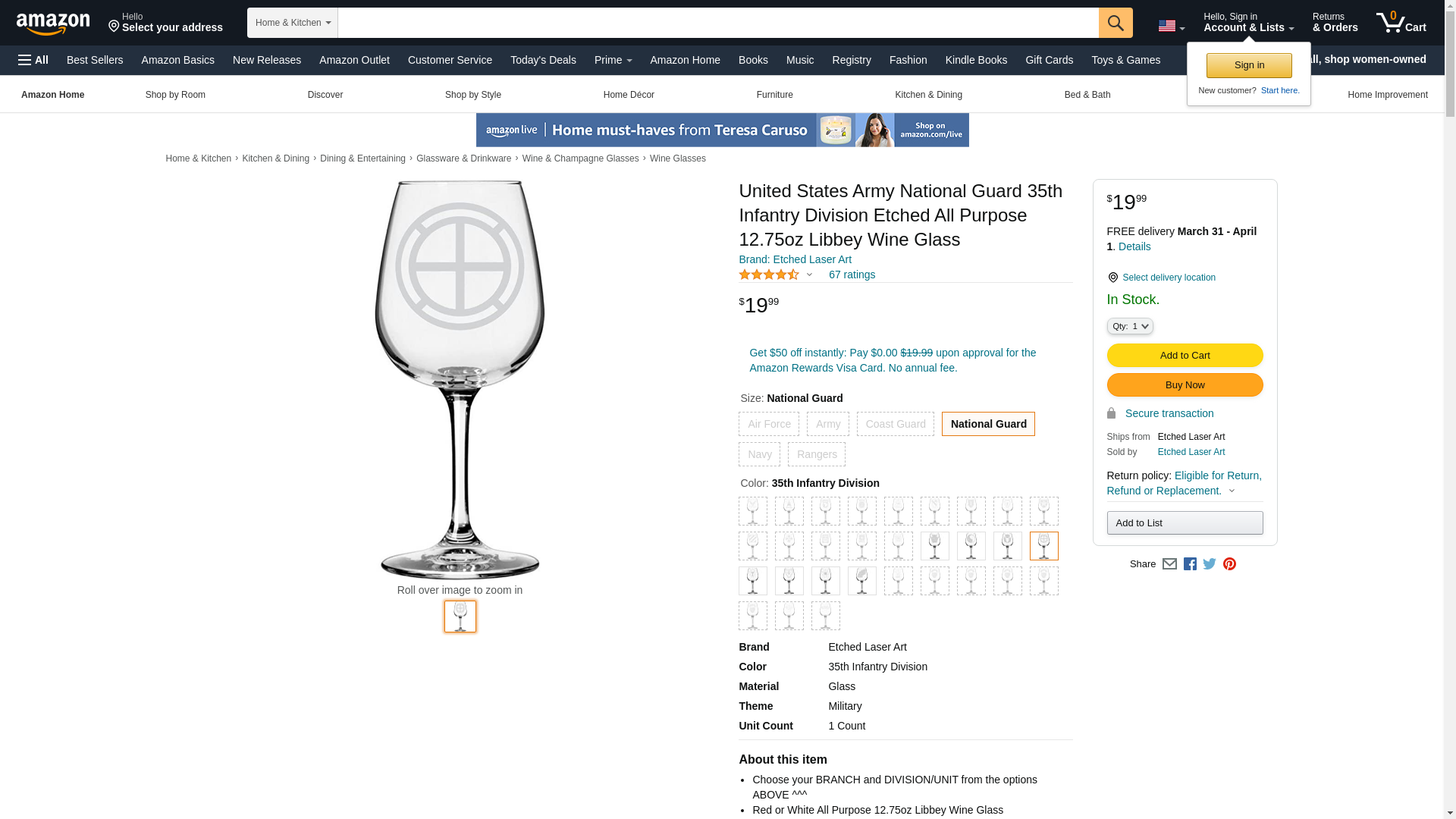Click the product search input field
Viewport: 1456px width, 819px height.
[718, 23]
